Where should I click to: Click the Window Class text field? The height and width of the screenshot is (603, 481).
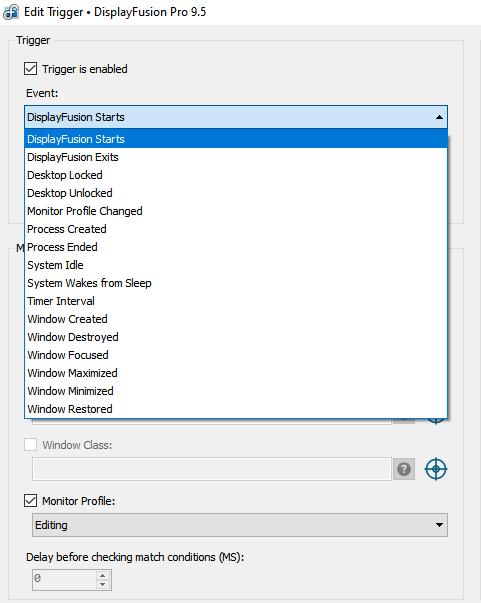pyautogui.click(x=212, y=469)
